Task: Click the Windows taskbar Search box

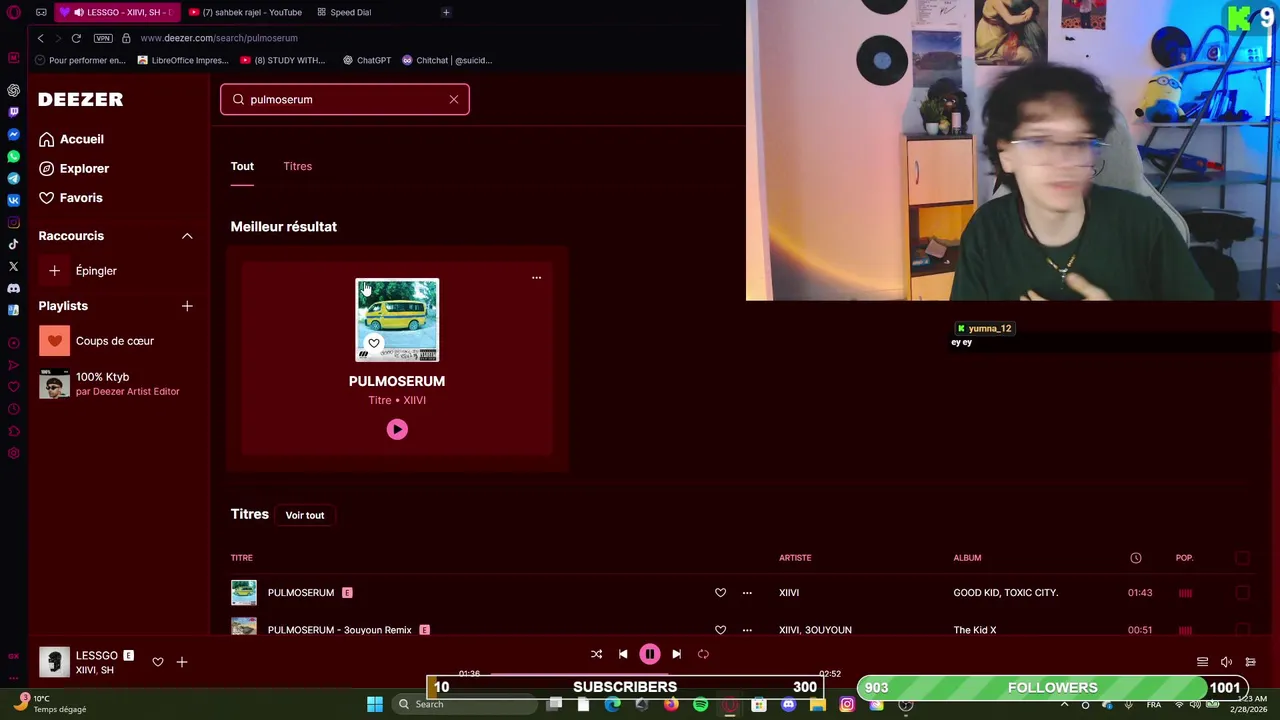Action: pos(463,704)
